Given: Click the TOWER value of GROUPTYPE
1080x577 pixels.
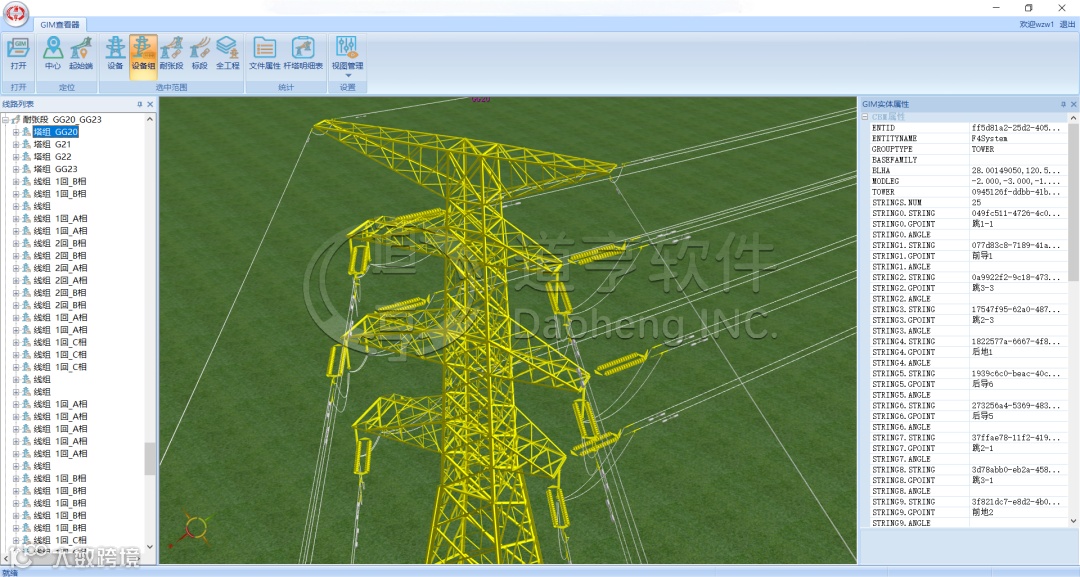Looking at the screenshot, I should pos(983,149).
